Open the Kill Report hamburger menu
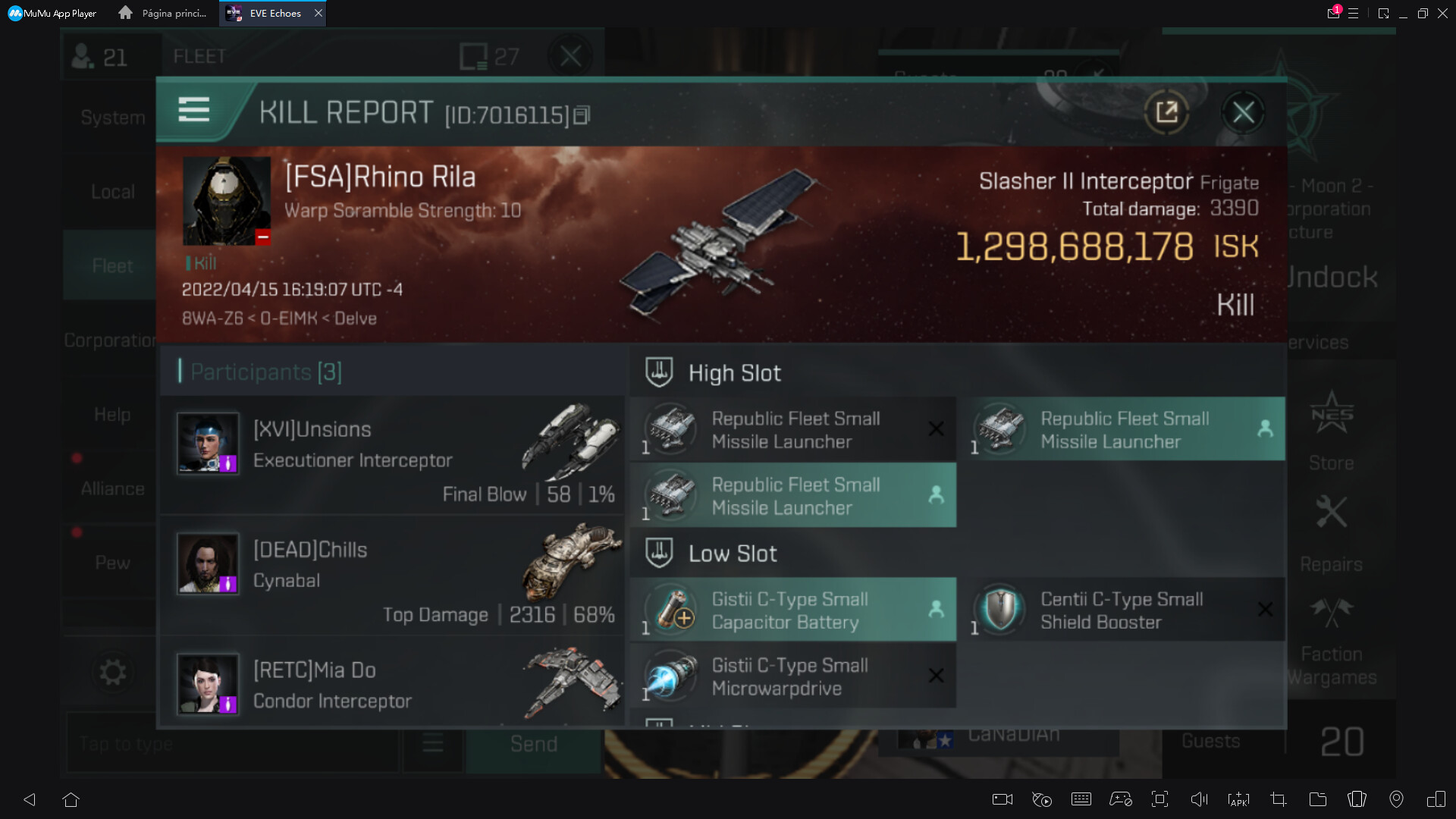Screen dimensions: 1456x819 [193, 111]
